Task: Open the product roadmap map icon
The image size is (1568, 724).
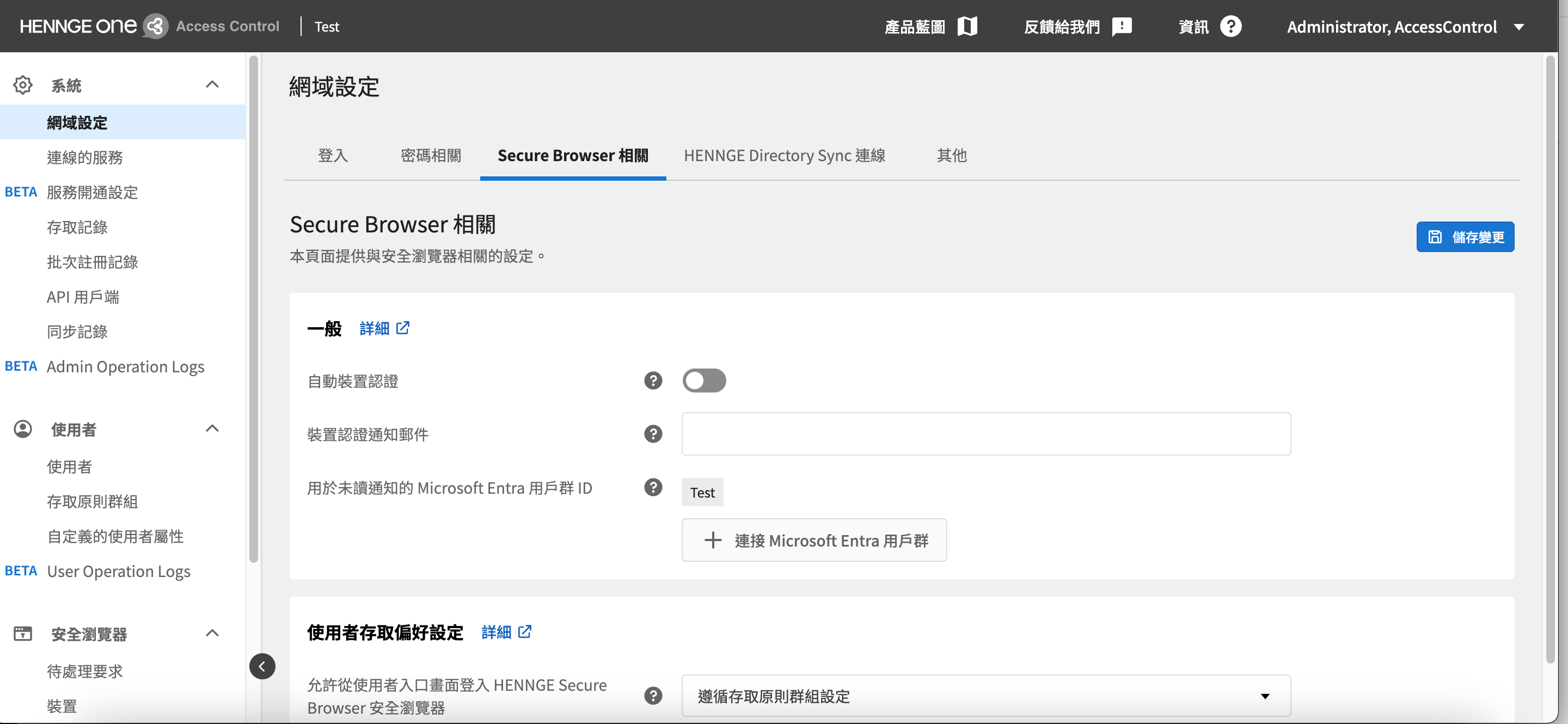Action: point(966,26)
